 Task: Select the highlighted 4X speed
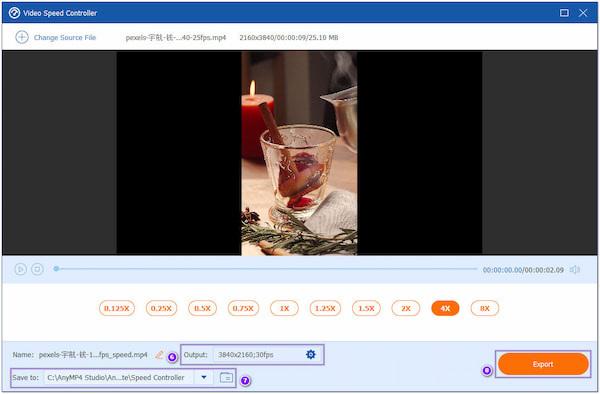point(445,308)
